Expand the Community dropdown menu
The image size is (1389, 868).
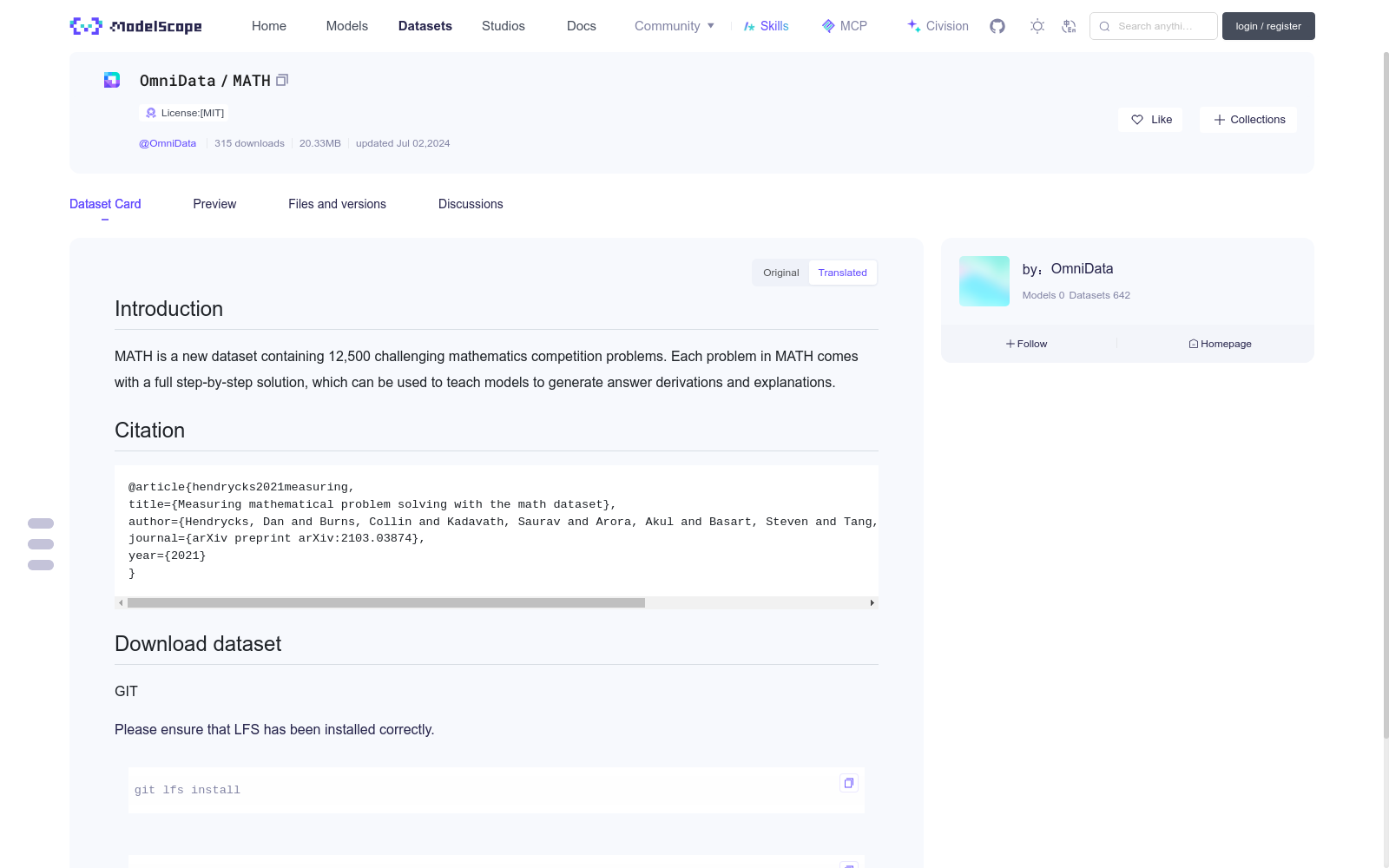[x=675, y=26]
